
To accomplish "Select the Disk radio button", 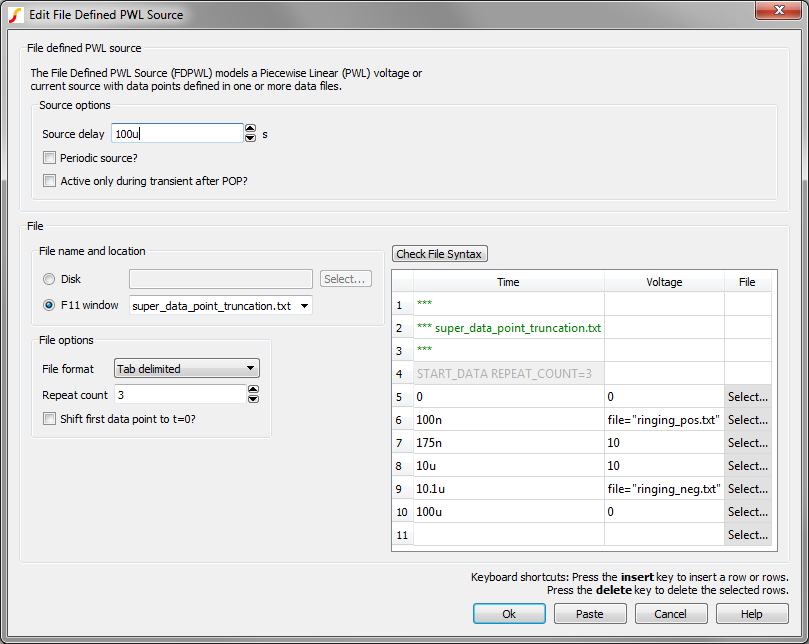I will [x=49, y=280].
